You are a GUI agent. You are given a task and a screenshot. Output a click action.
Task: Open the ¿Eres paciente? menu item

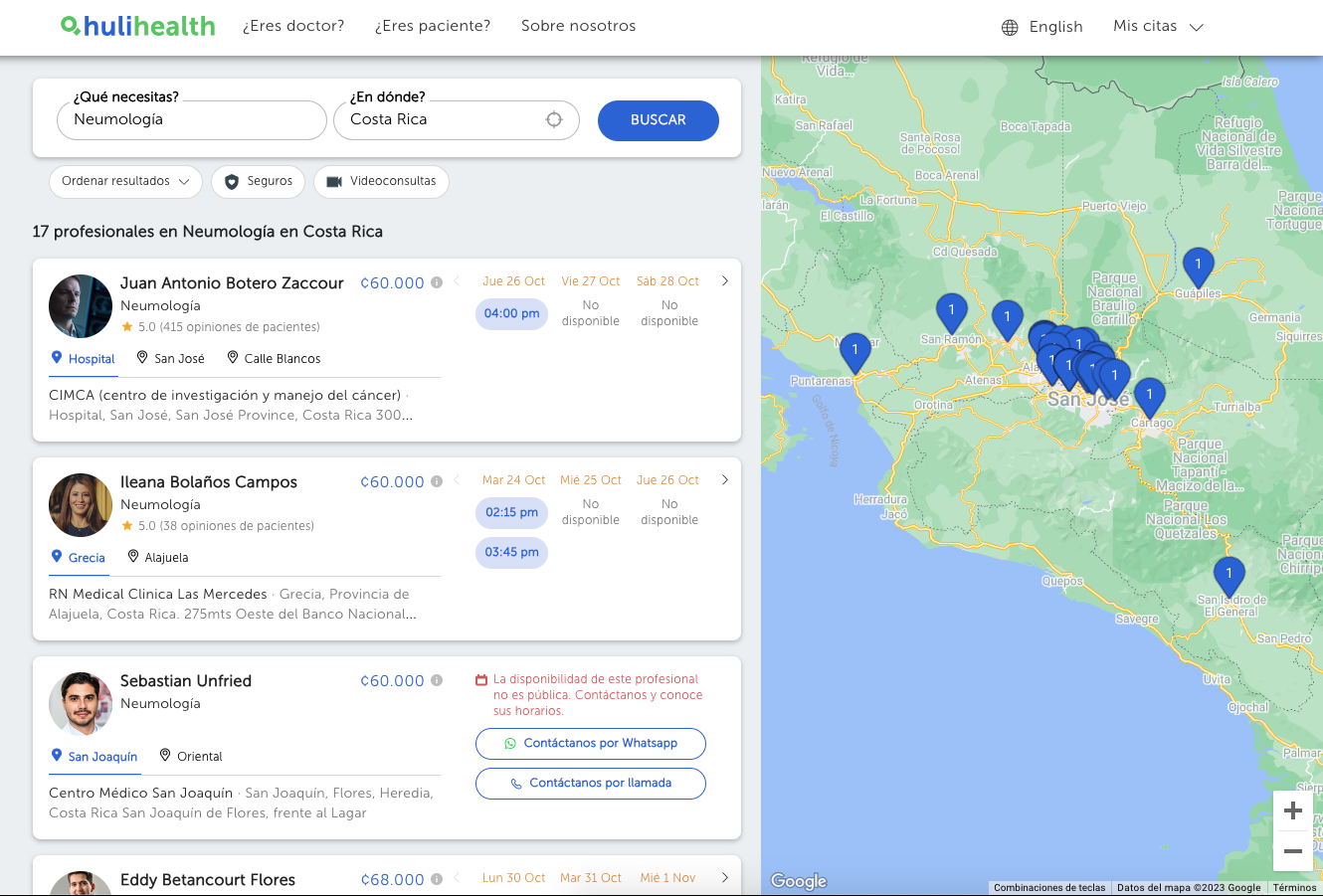point(433,26)
